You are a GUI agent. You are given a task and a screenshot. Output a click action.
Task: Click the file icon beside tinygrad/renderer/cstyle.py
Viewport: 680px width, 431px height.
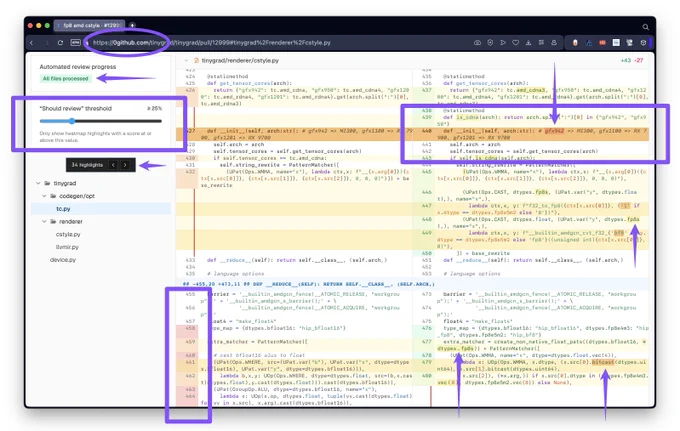(196, 61)
